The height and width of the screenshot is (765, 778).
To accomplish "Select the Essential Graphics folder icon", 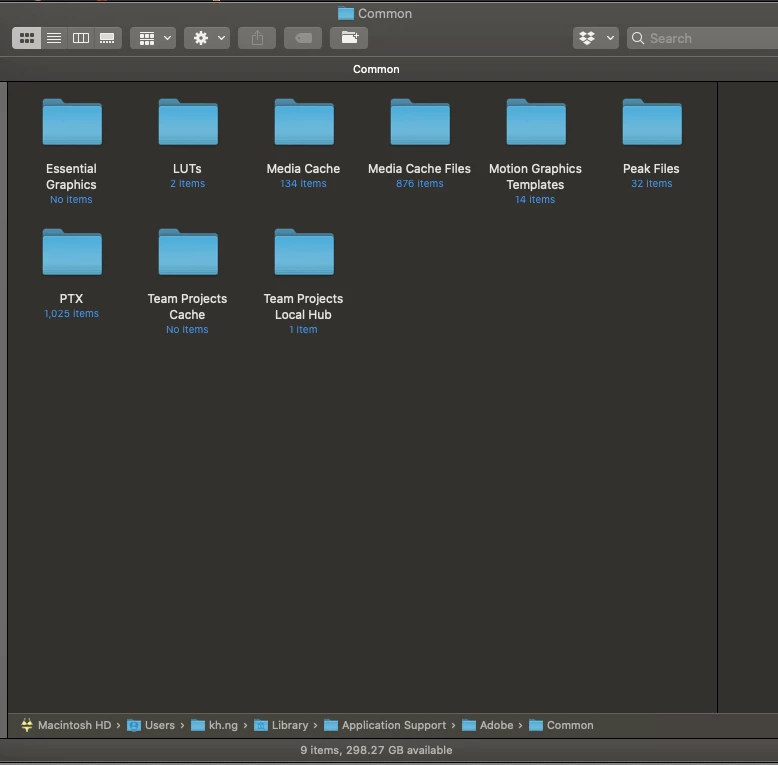I will pyautogui.click(x=72, y=122).
